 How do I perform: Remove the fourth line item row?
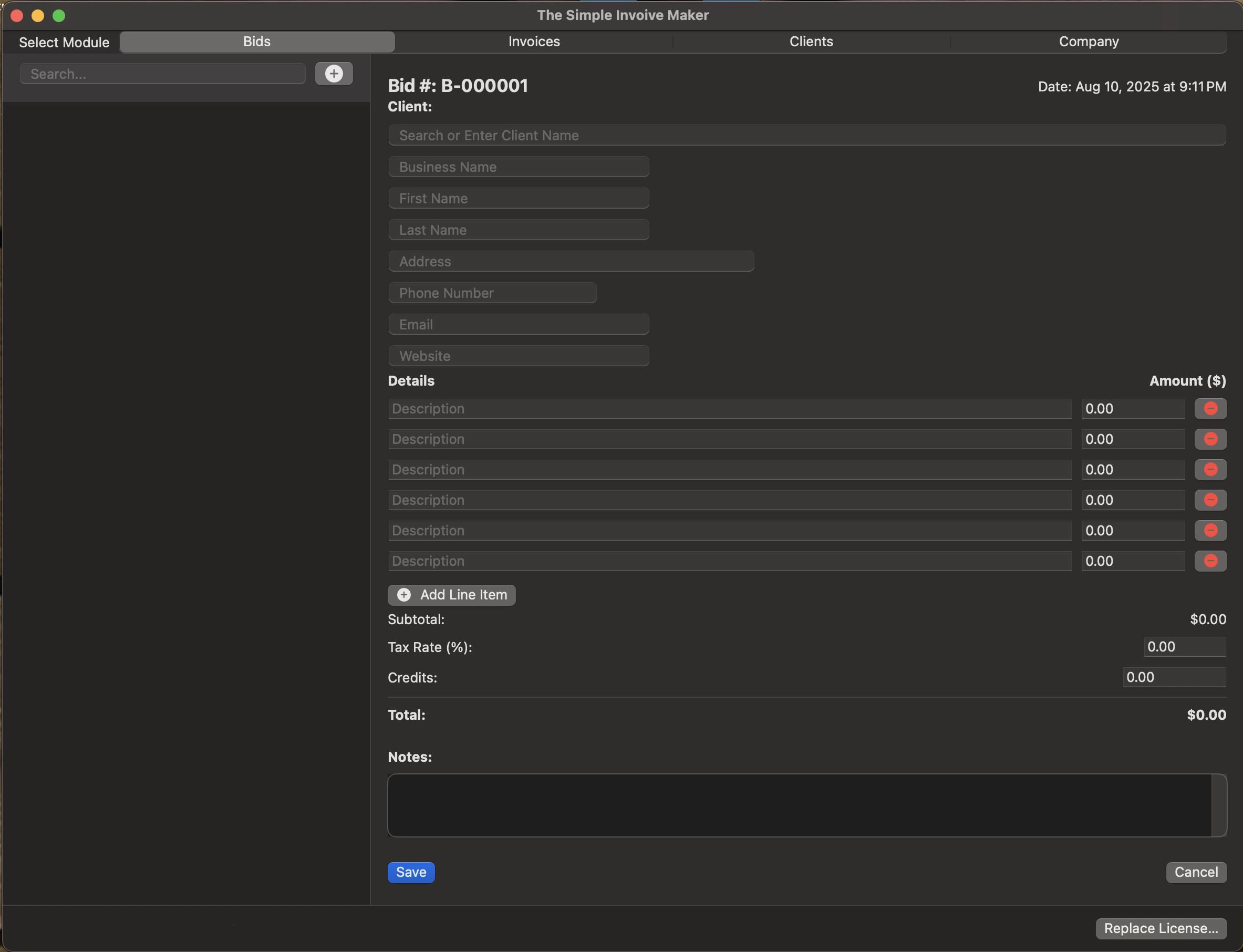click(1210, 500)
